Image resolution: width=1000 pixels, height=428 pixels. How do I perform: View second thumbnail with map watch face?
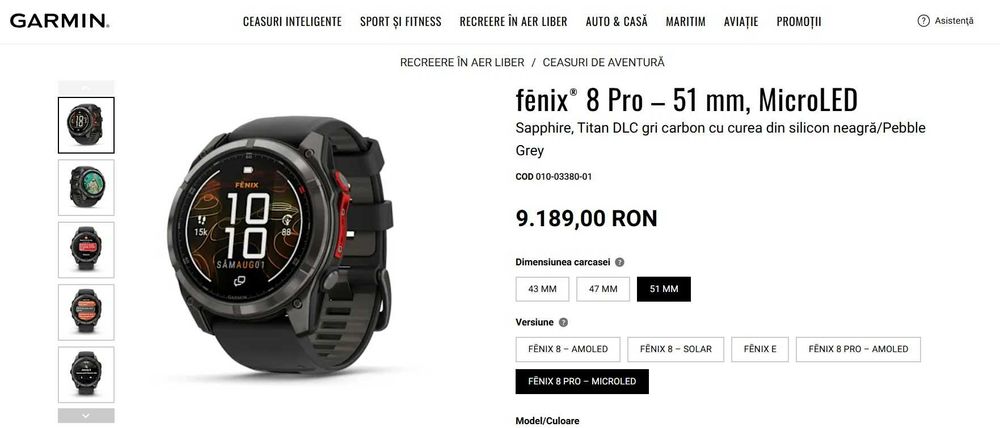click(86, 188)
